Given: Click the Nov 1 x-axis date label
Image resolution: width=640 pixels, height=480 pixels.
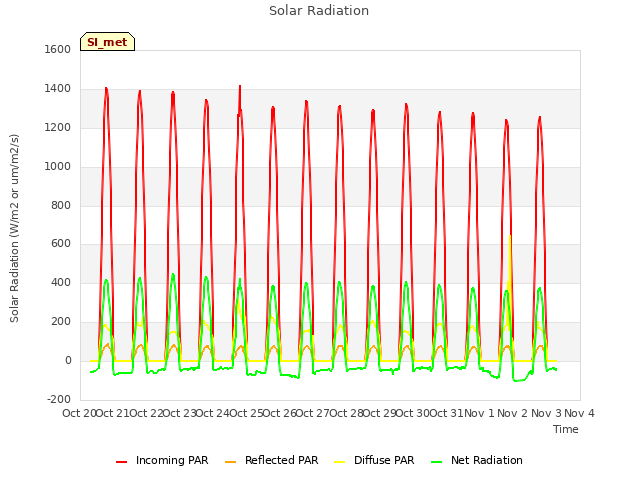Looking at the screenshot, I should point(479,413).
